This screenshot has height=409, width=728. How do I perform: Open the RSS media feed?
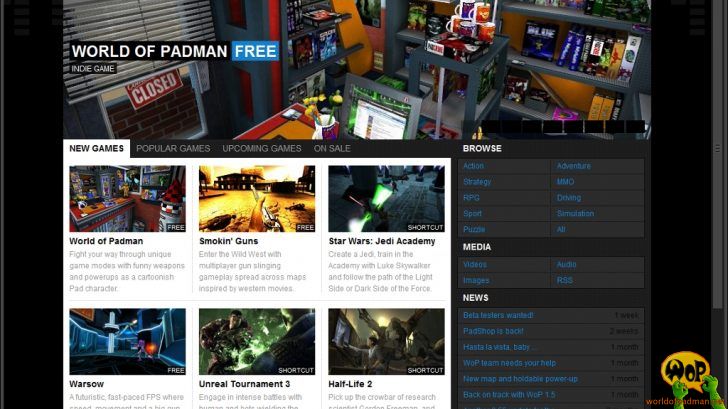[x=565, y=280]
